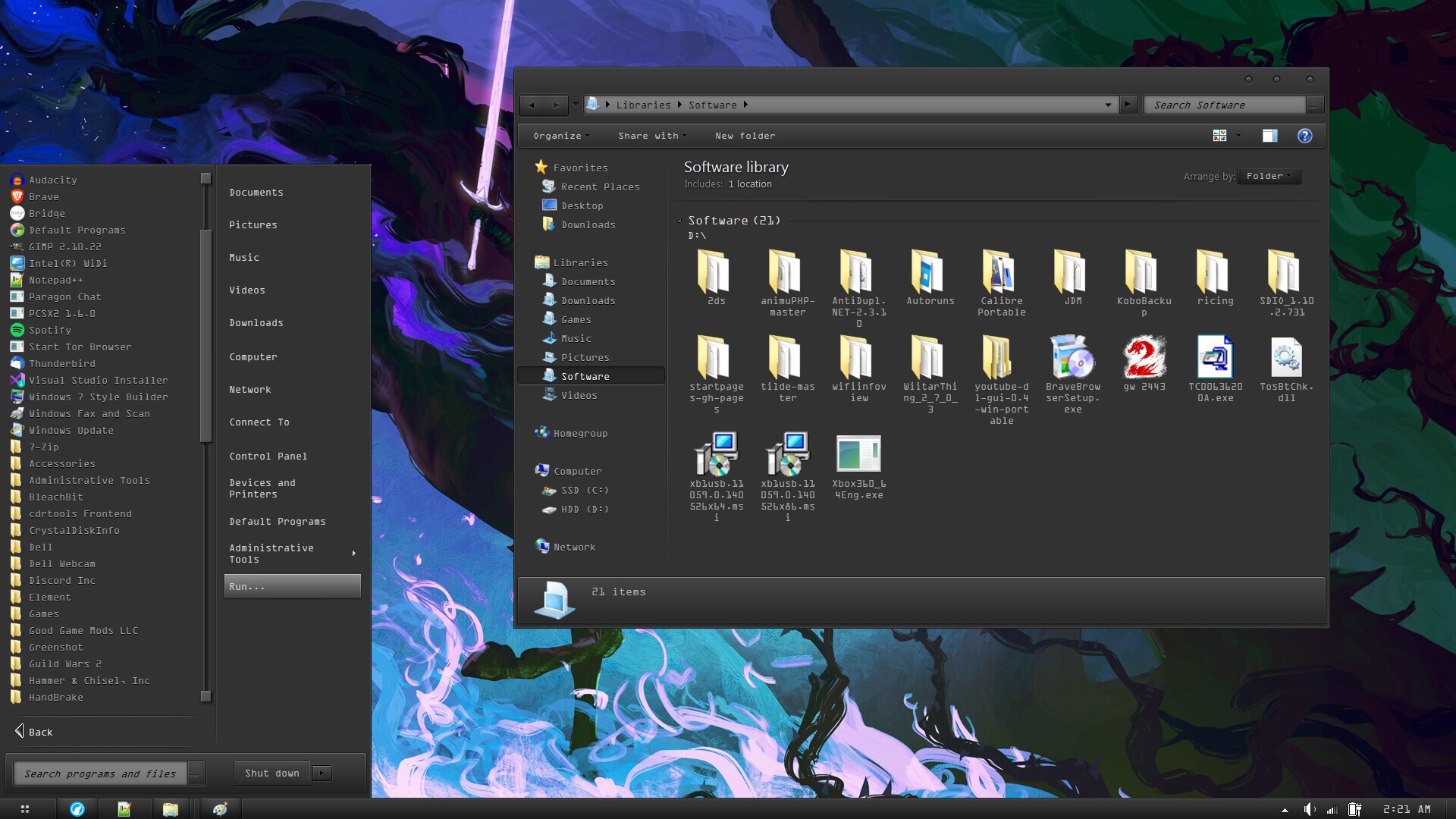
Task: Select the TC0063620OA.exe file
Action: 1215,368
